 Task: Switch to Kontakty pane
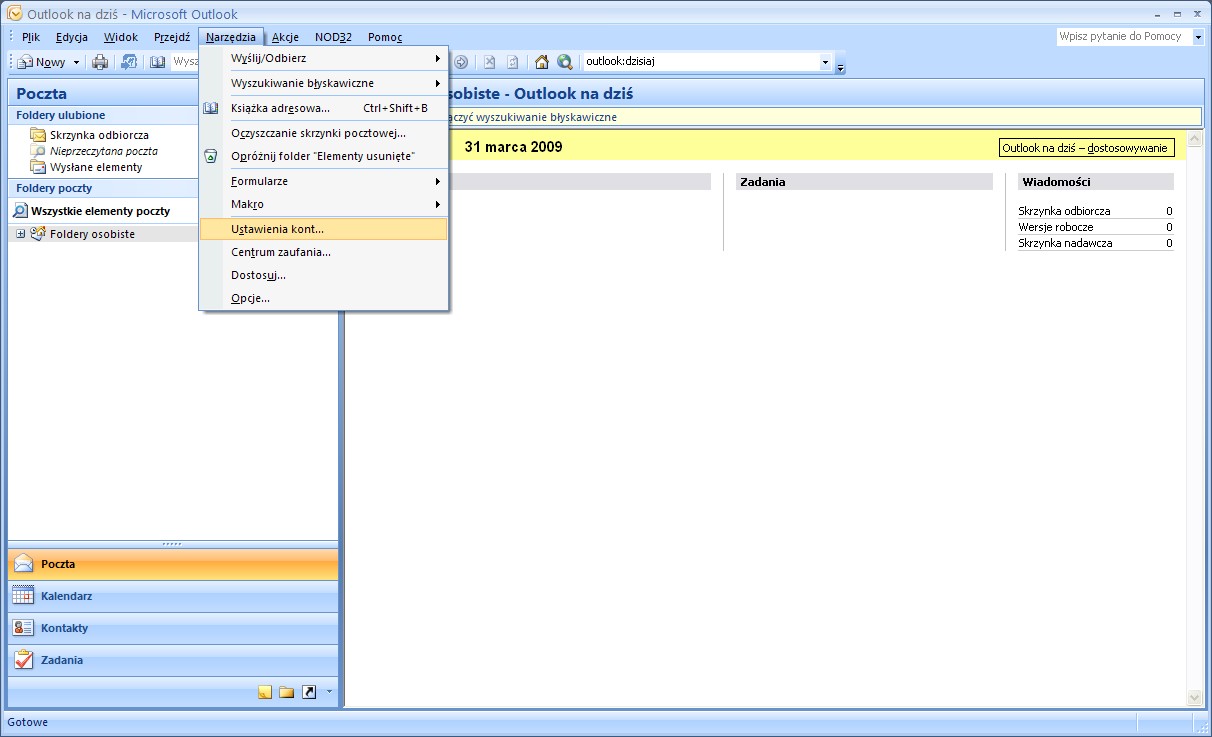click(173, 629)
